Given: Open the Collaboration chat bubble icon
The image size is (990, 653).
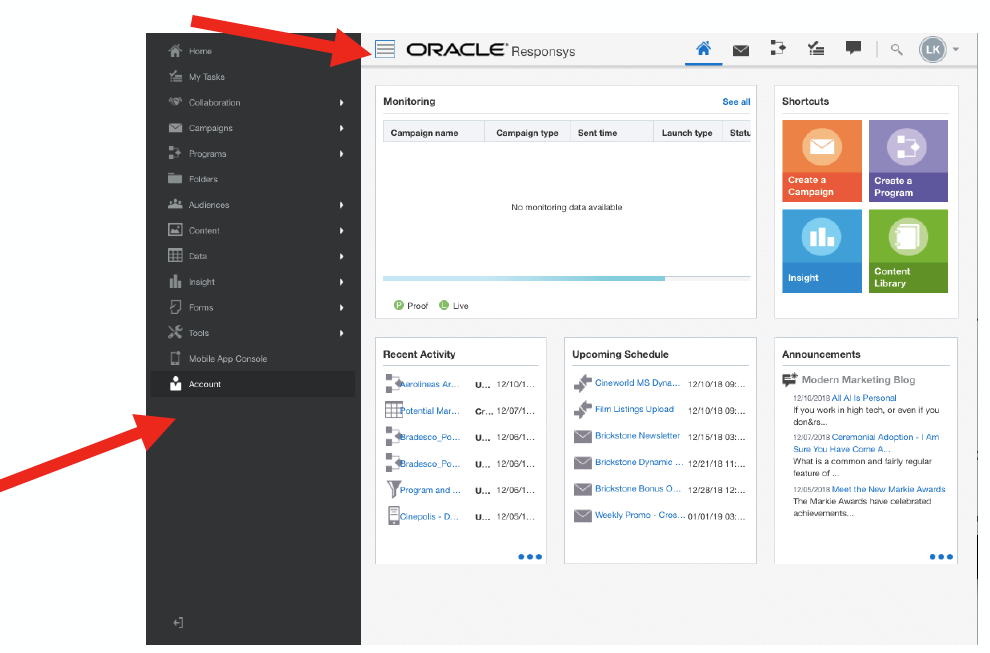Looking at the screenshot, I should [x=853, y=48].
